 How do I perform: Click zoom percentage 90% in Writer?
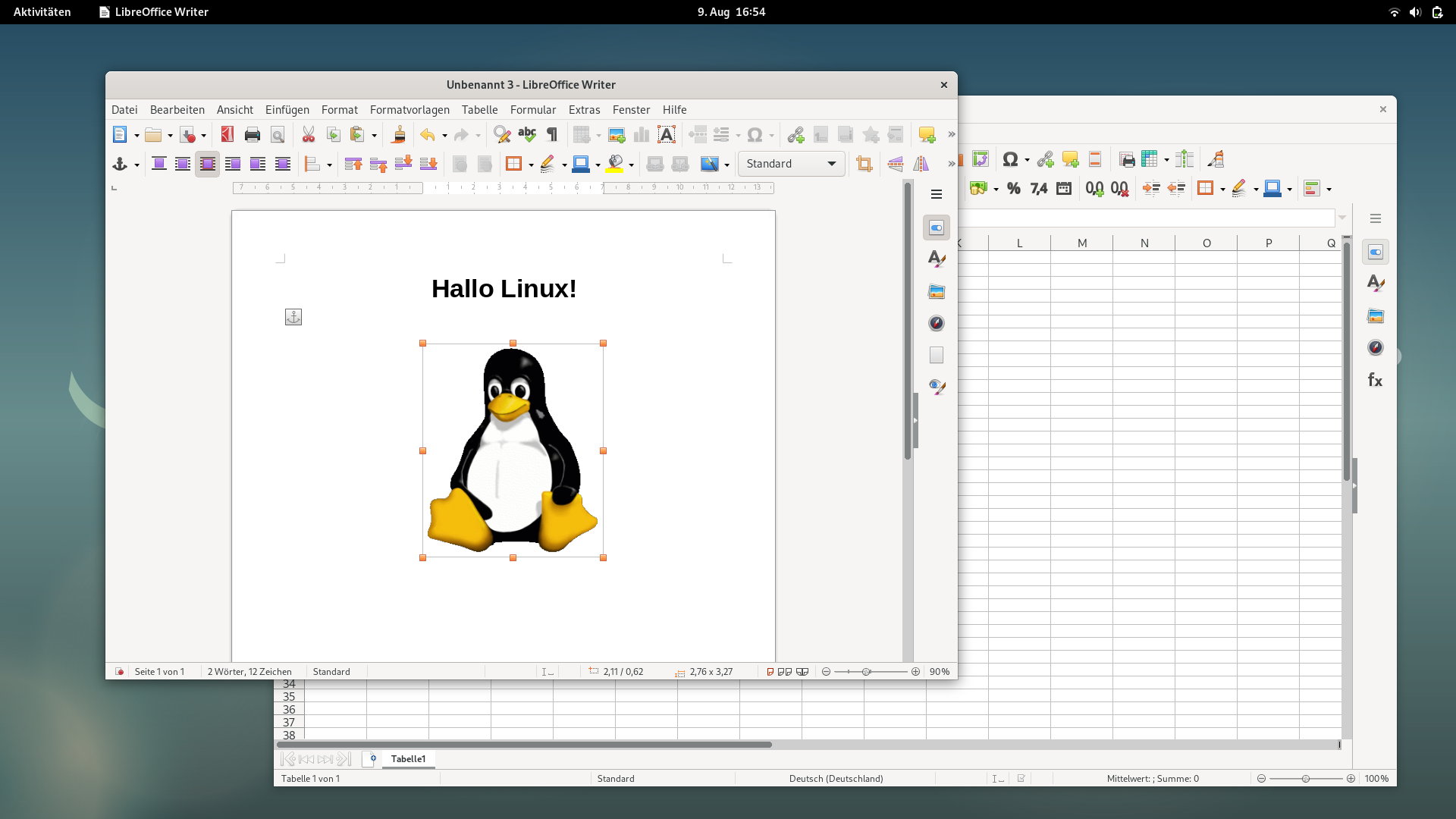click(x=940, y=672)
